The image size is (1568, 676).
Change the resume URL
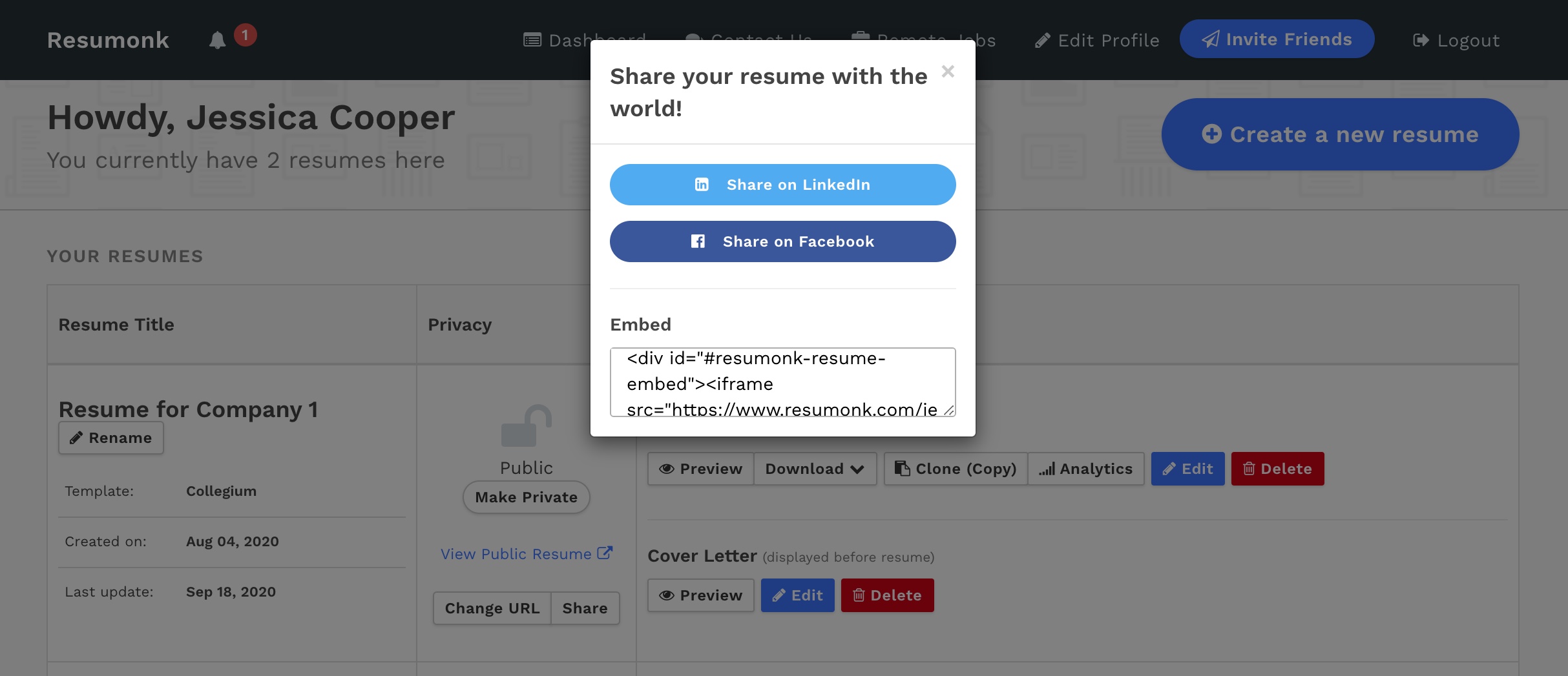tap(492, 608)
